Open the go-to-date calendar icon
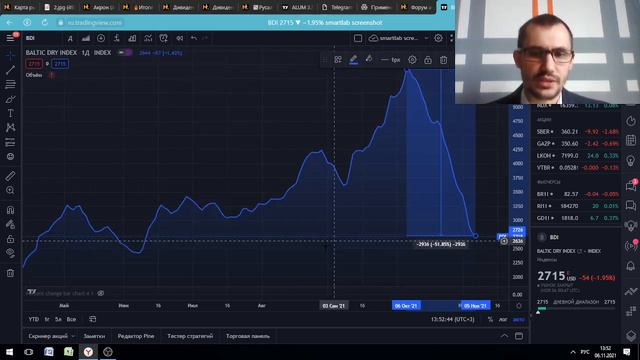This screenshot has height=360, width=640. coord(93,319)
